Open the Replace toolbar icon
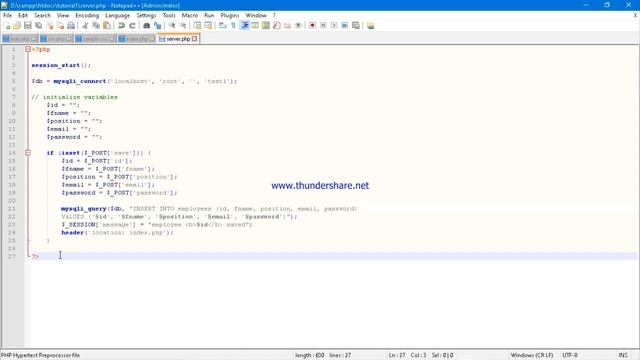The width and height of the screenshot is (640, 360). (x=158, y=26)
